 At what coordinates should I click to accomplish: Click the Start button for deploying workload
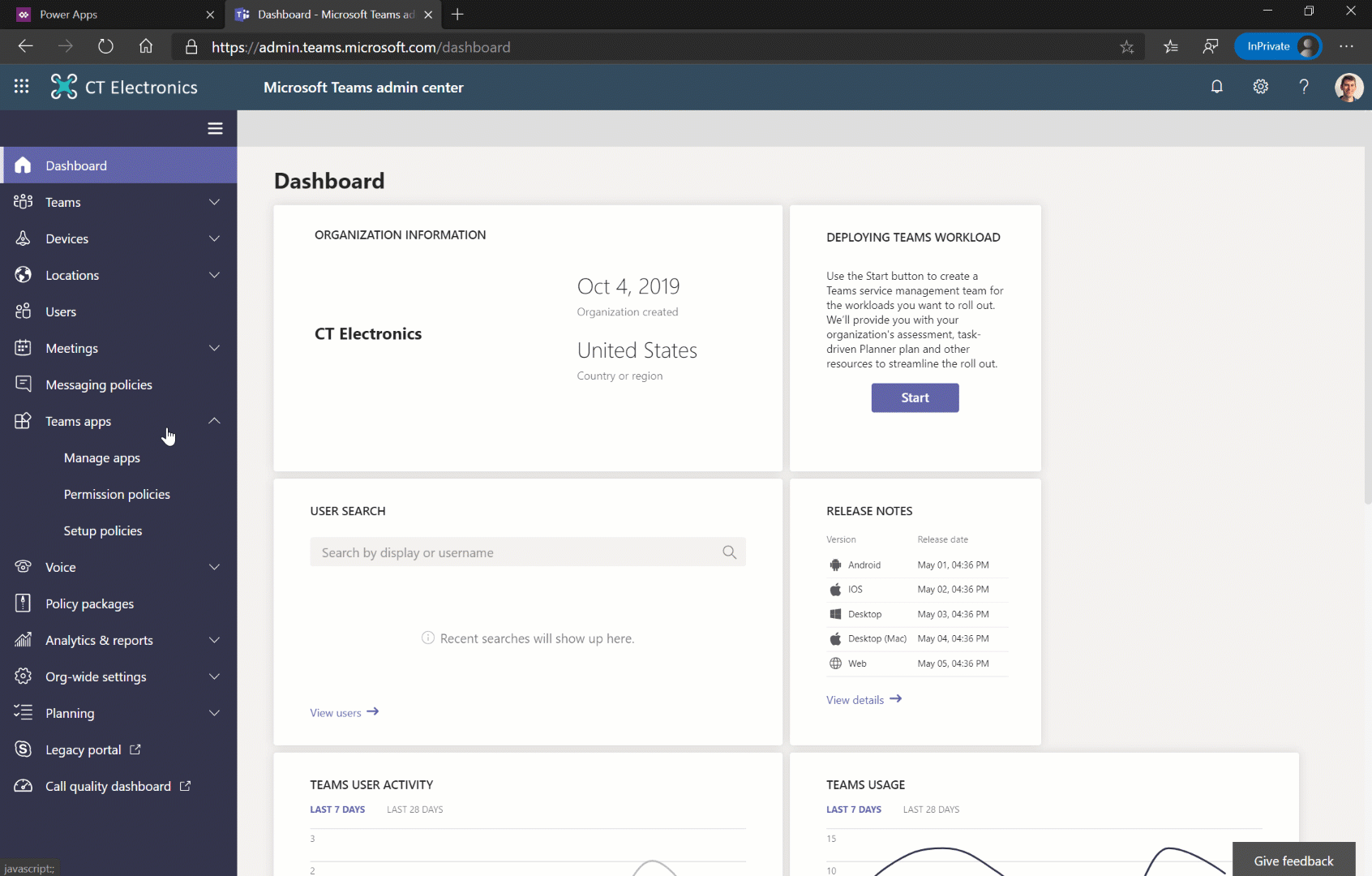coord(915,397)
